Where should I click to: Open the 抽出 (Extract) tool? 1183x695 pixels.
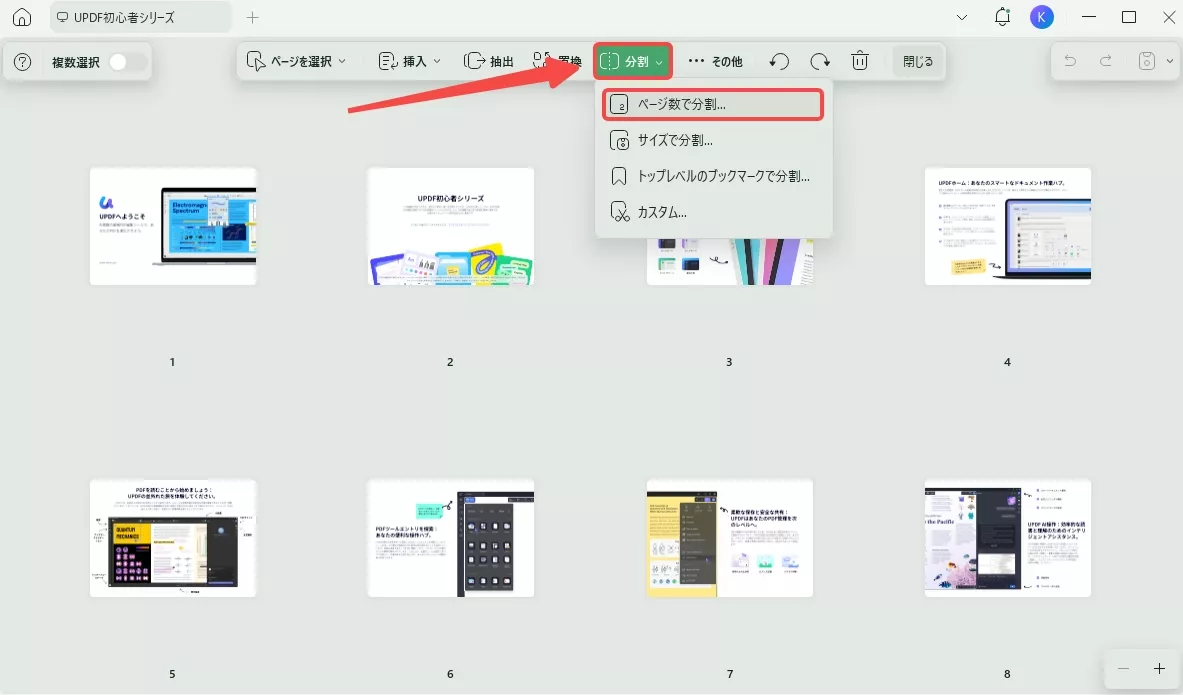[x=488, y=60]
